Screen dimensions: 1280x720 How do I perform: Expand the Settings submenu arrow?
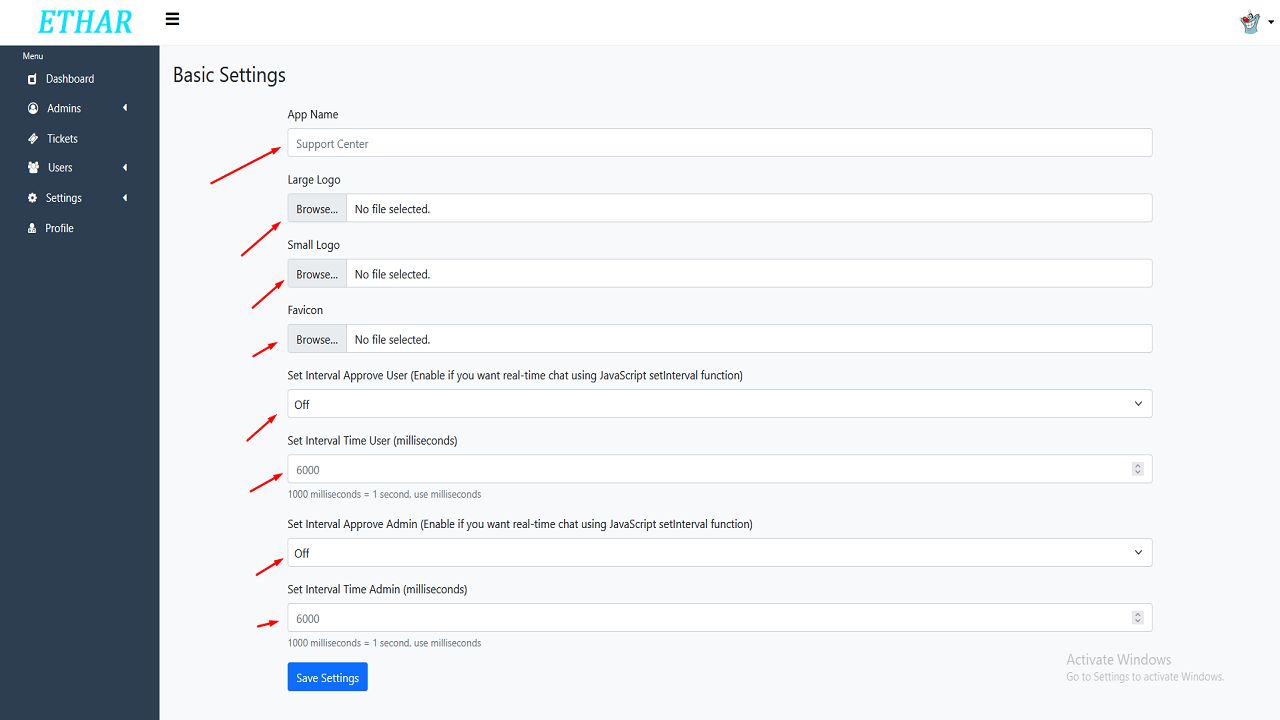click(x=125, y=198)
